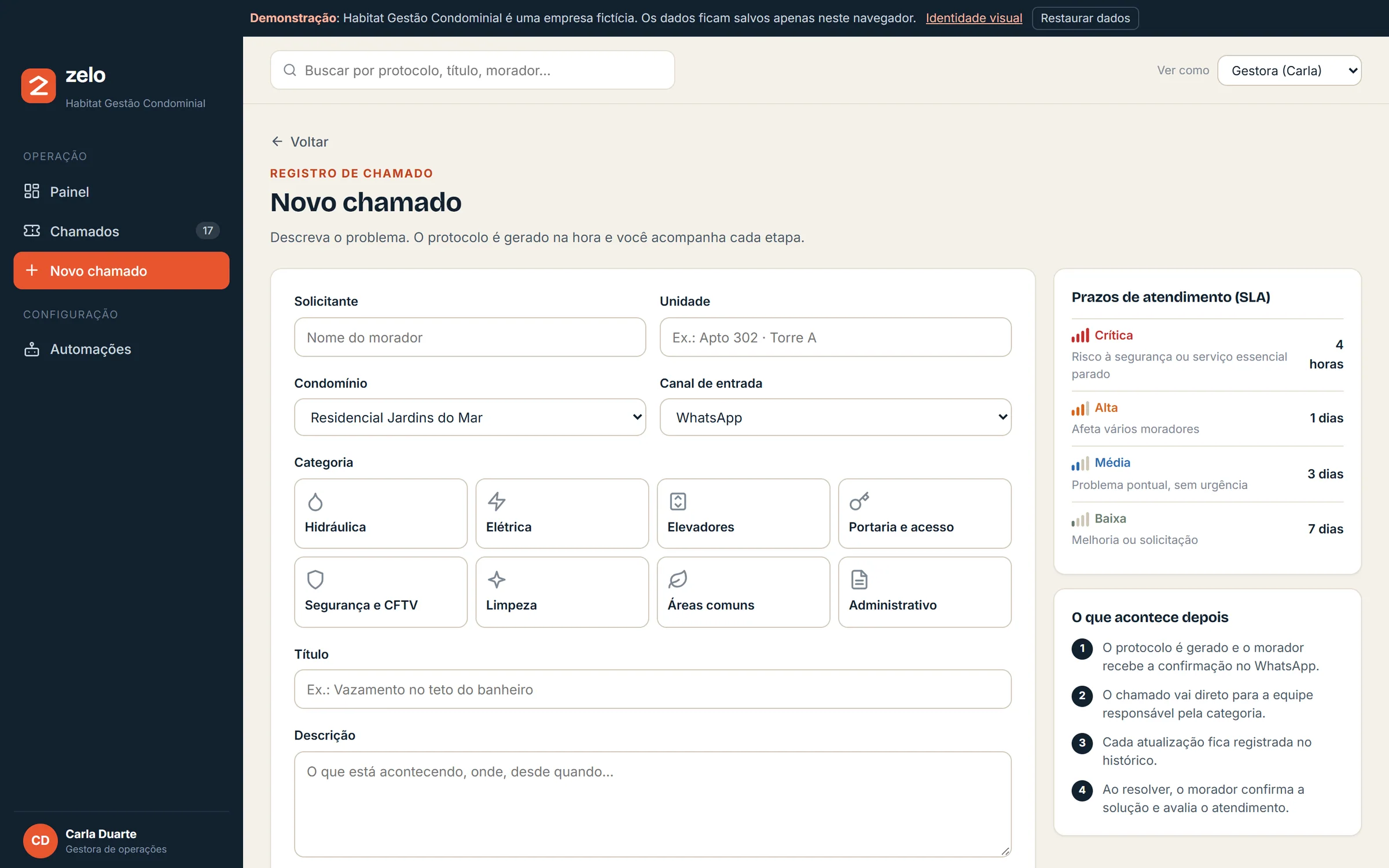Go back using the Voltar link

point(300,141)
